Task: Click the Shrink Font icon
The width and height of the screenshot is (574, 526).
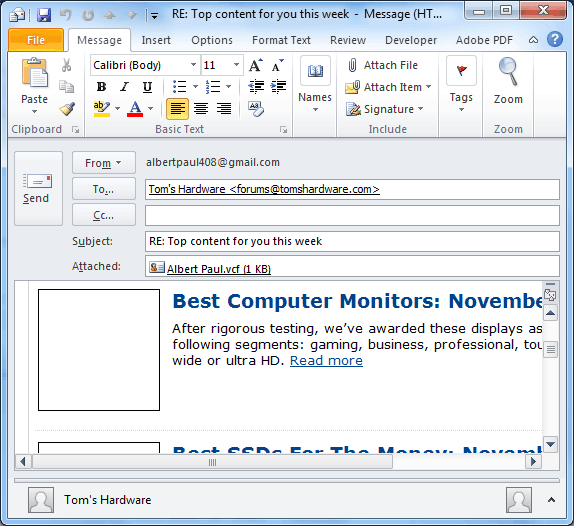Action: [x=278, y=65]
